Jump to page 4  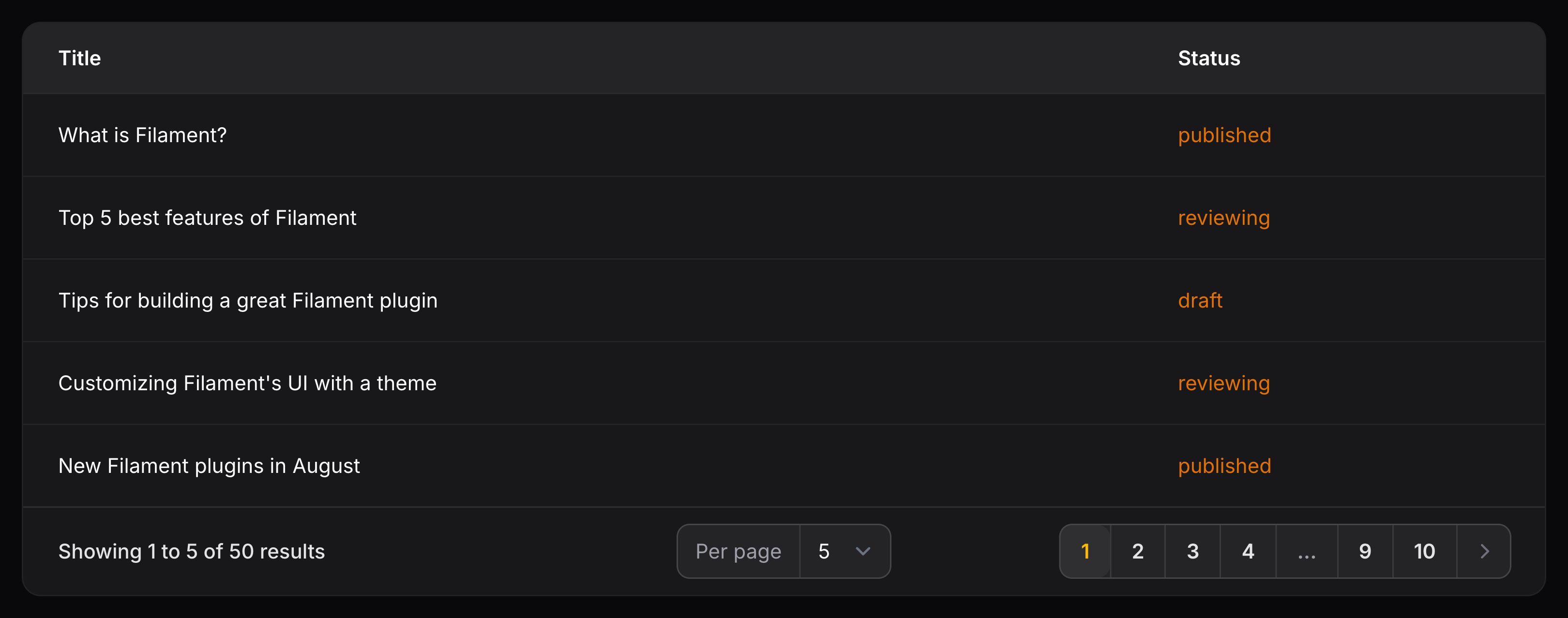pos(1248,551)
